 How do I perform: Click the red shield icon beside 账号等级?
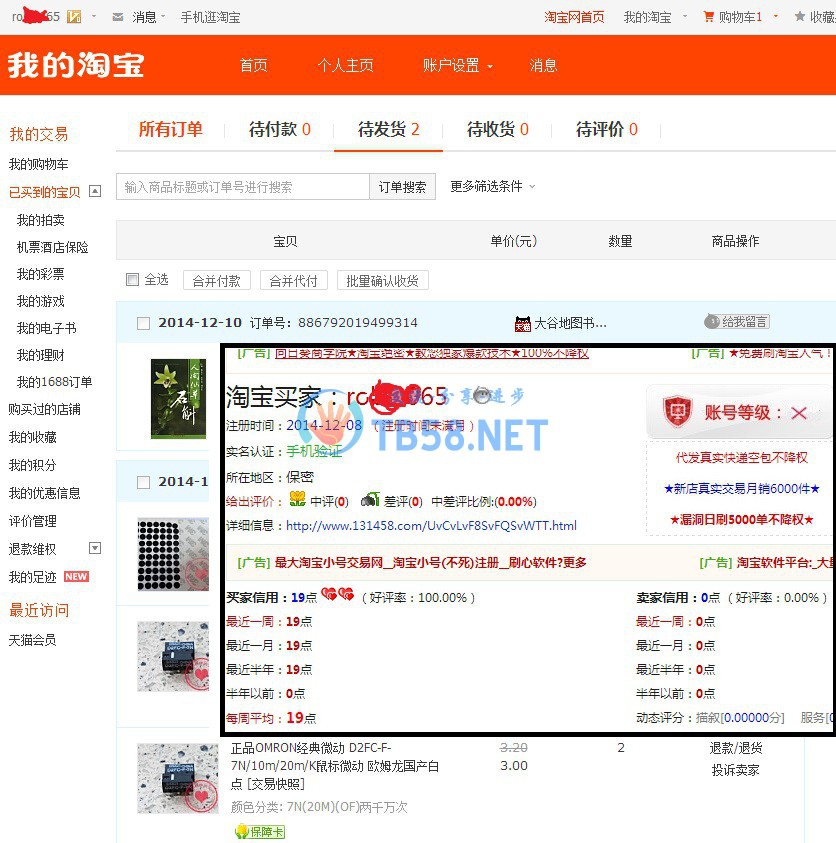[x=677, y=412]
